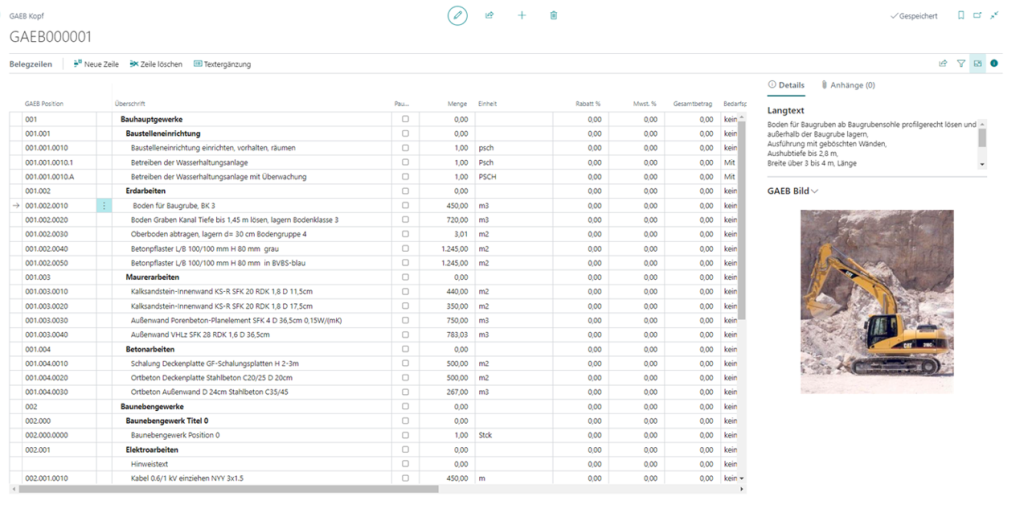Click Langtext scroll down arrow
Screen dimensions: 1024x509
point(982,165)
